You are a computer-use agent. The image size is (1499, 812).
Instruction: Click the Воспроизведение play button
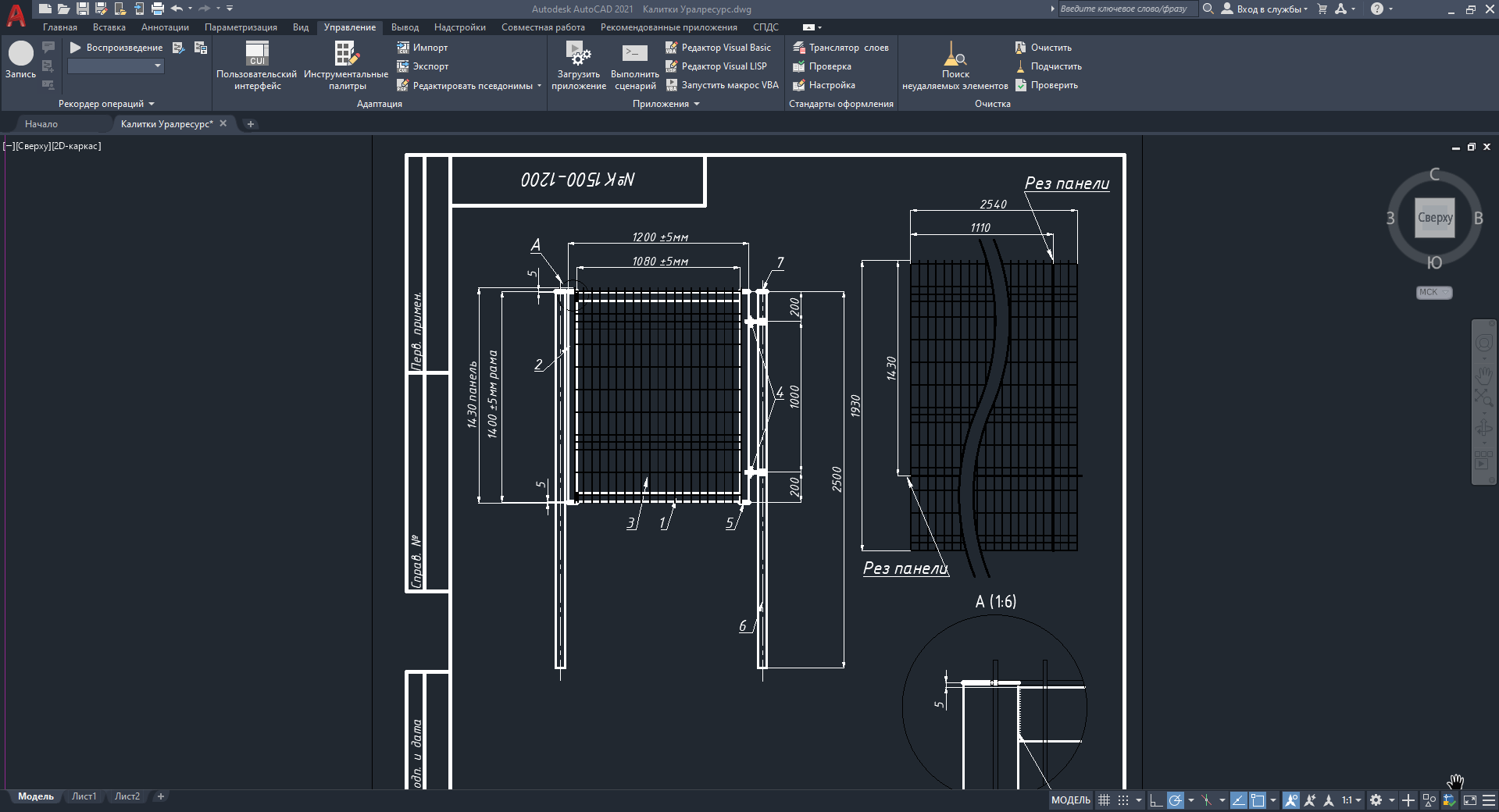[117, 48]
